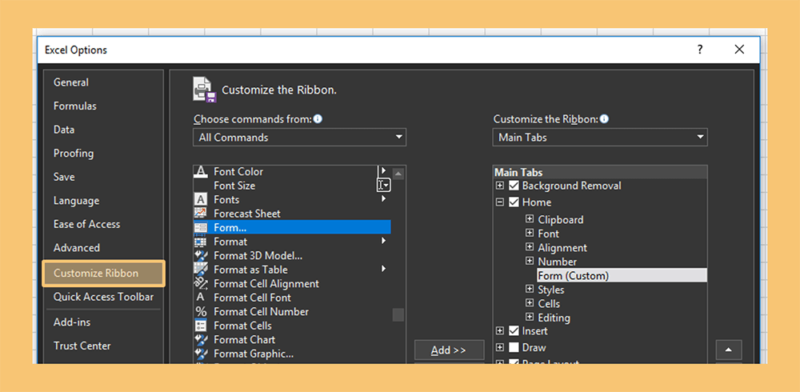Open the Quick Access Toolbar category
Viewport: 800px width, 392px height.
click(104, 297)
